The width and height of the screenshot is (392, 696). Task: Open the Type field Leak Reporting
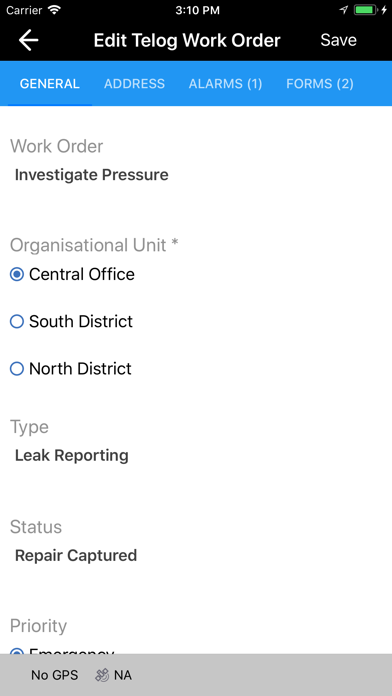click(72, 455)
